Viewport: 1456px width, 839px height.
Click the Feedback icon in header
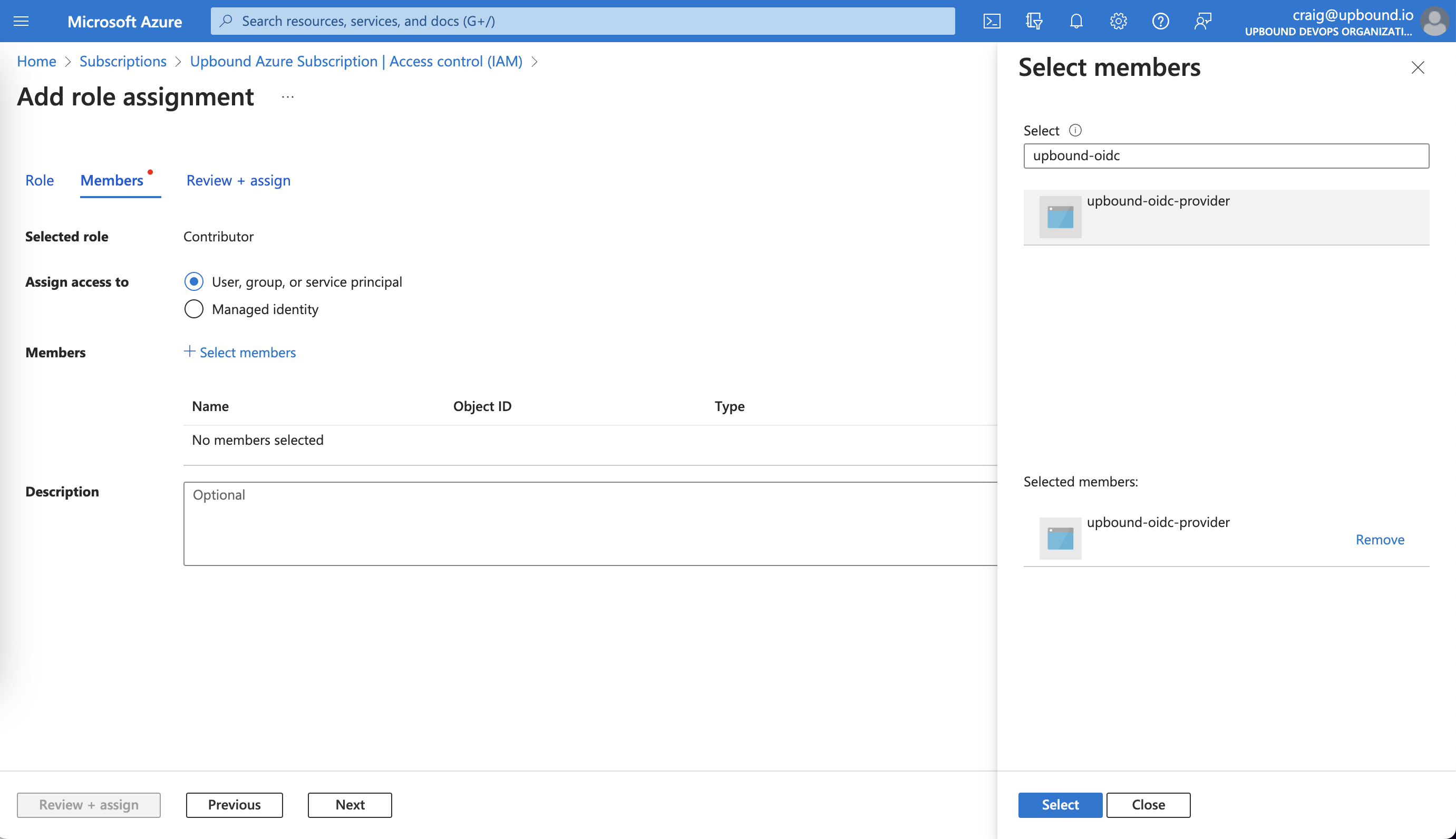pyautogui.click(x=1202, y=21)
